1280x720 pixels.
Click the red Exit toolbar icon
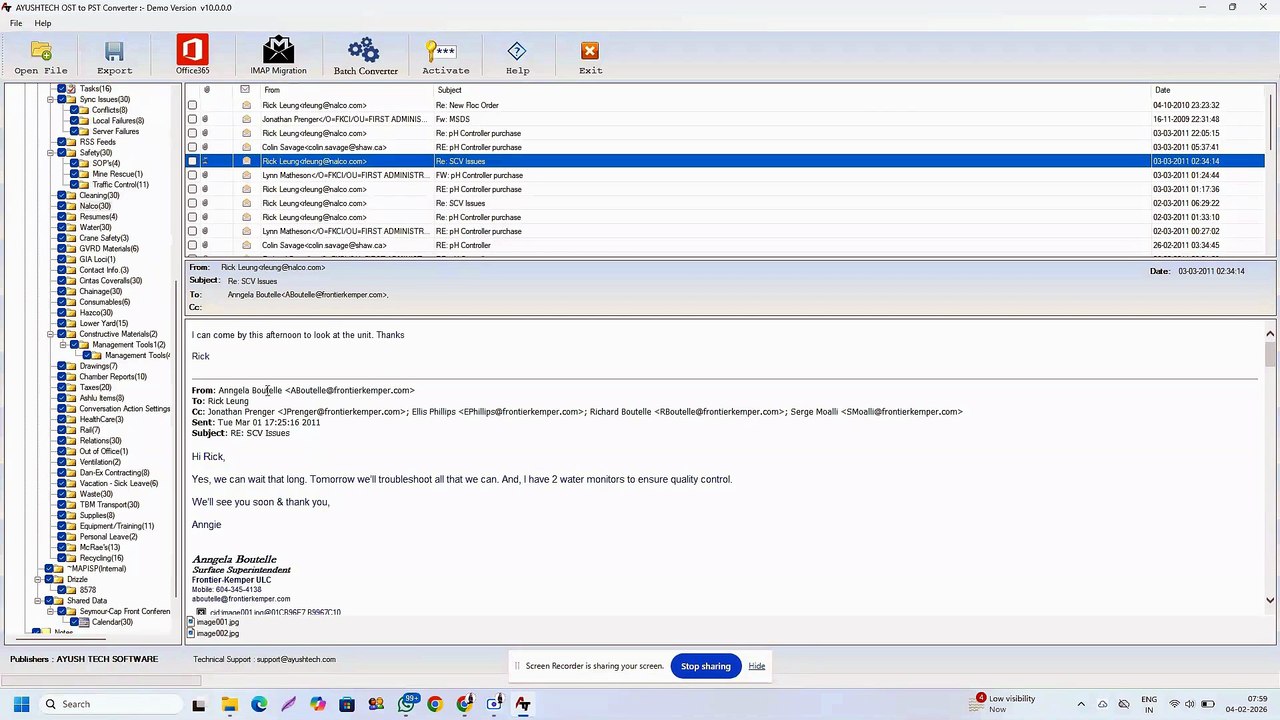click(x=590, y=51)
